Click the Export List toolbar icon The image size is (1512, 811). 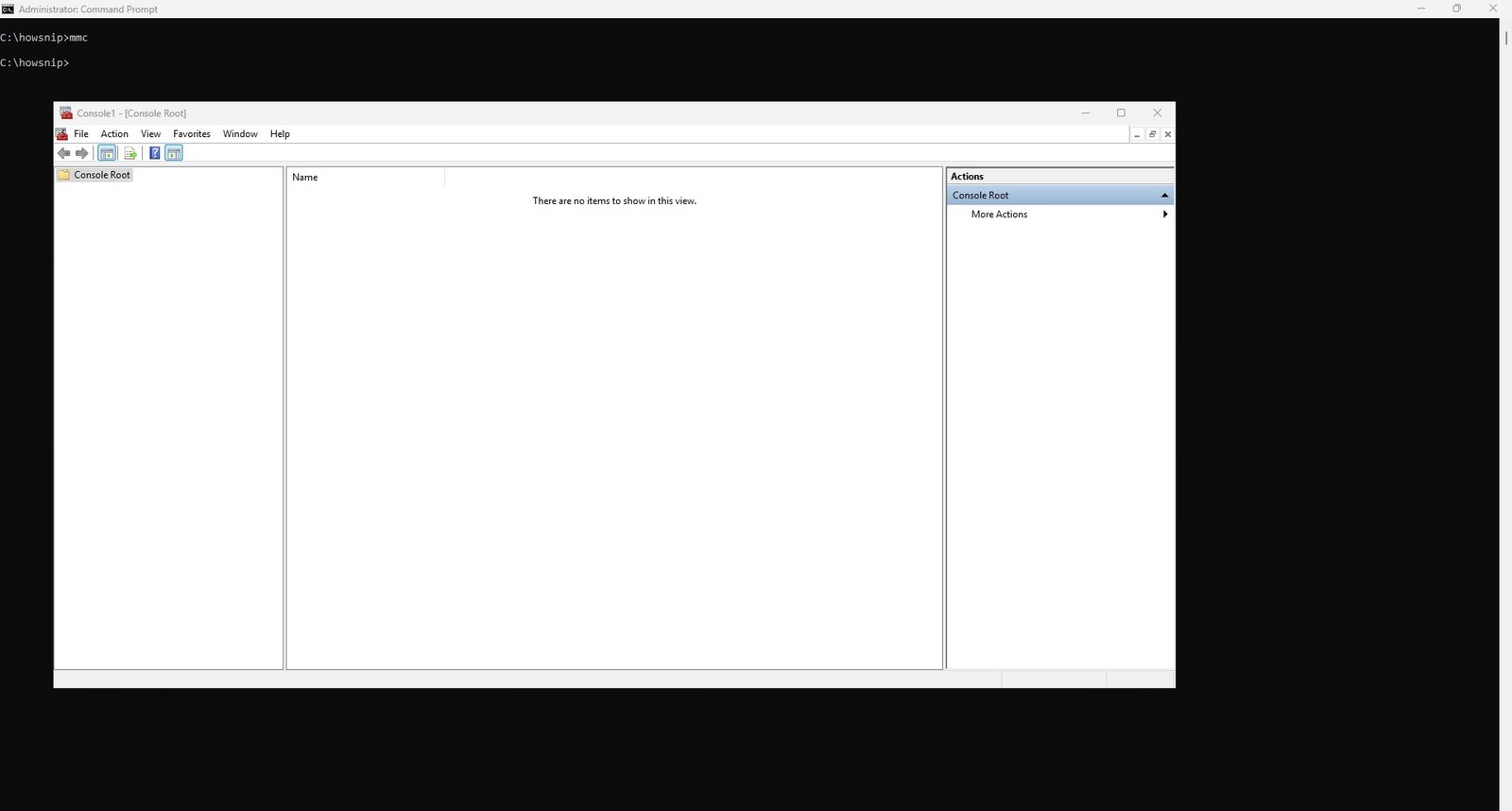[130, 153]
